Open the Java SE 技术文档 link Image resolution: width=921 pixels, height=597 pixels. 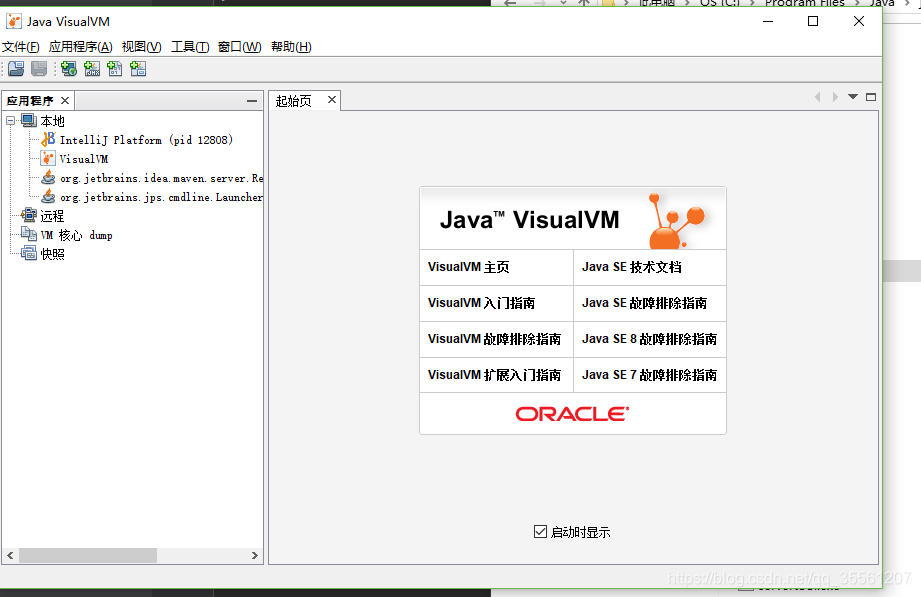(633, 267)
